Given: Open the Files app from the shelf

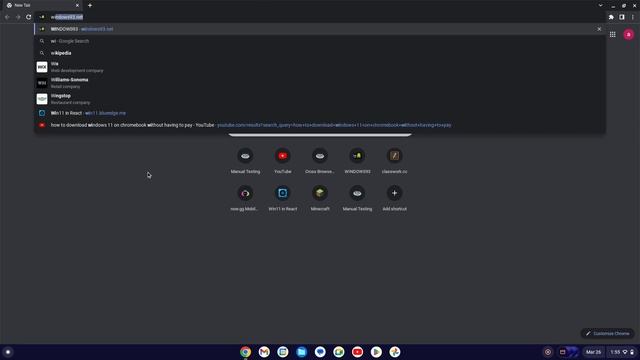Looking at the screenshot, I should pos(301,352).
